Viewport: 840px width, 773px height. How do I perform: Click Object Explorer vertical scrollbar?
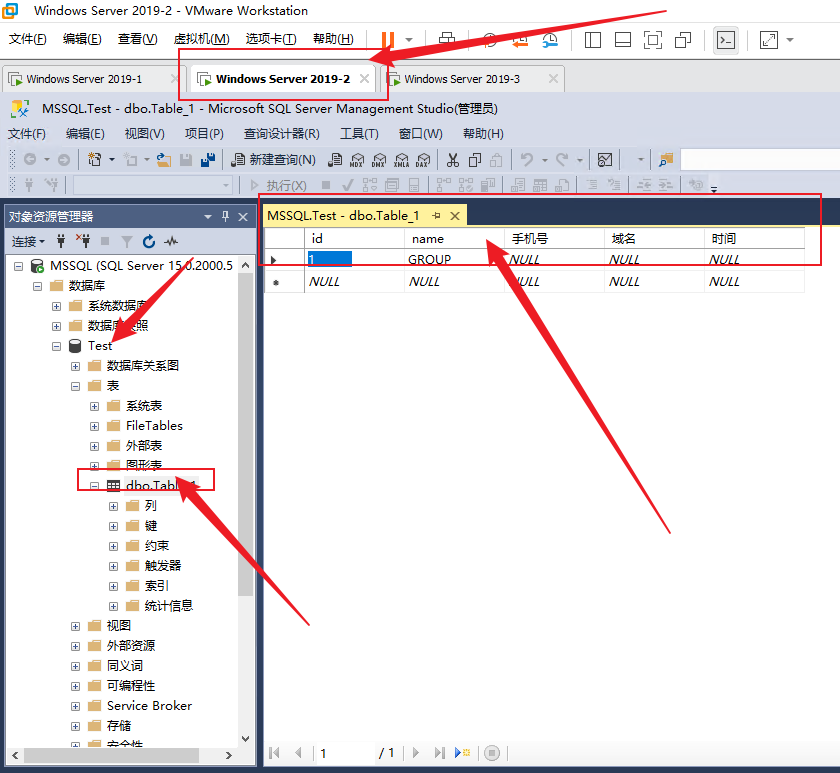(x=245, y=434)
